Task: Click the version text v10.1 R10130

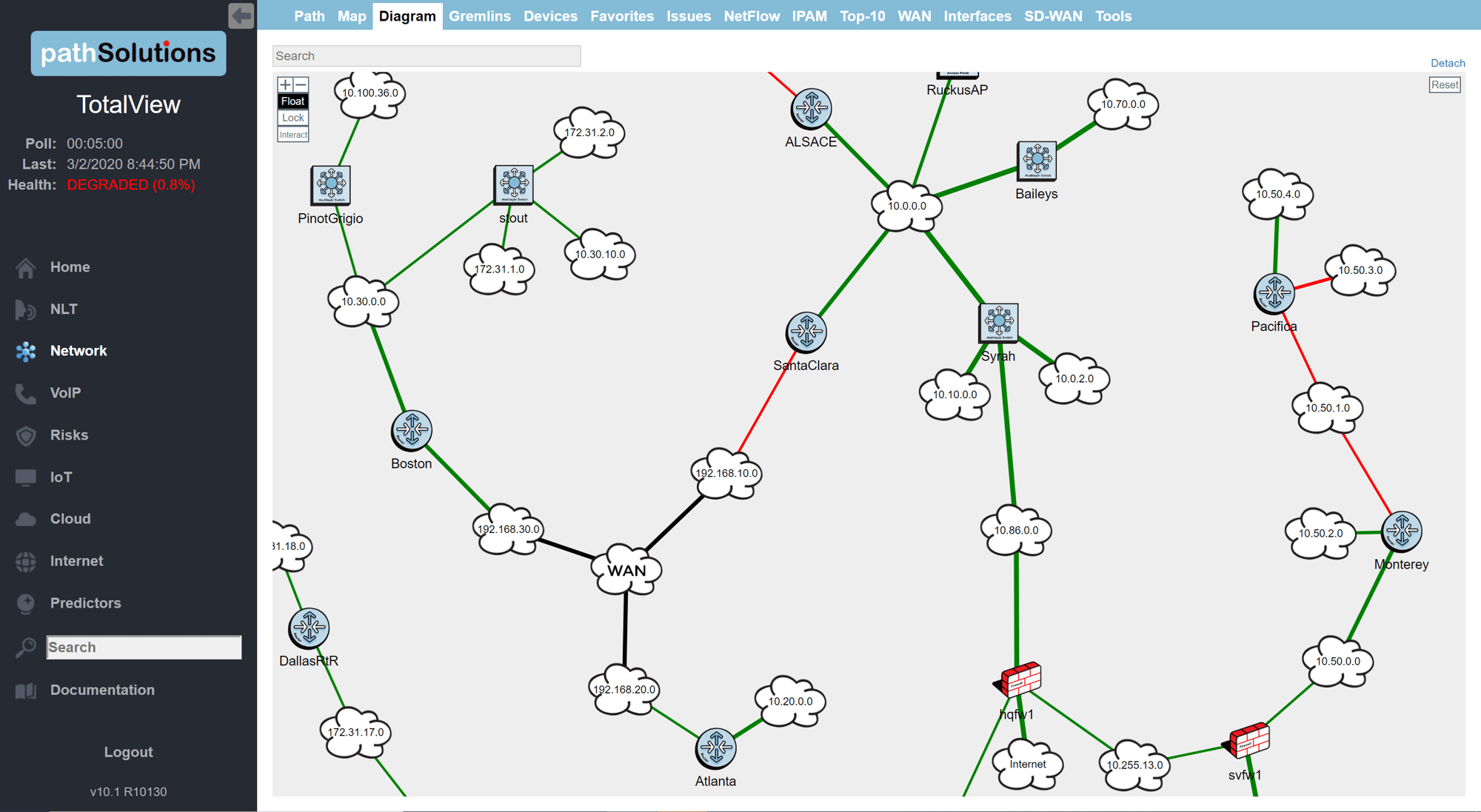Action: click(128, 792)
